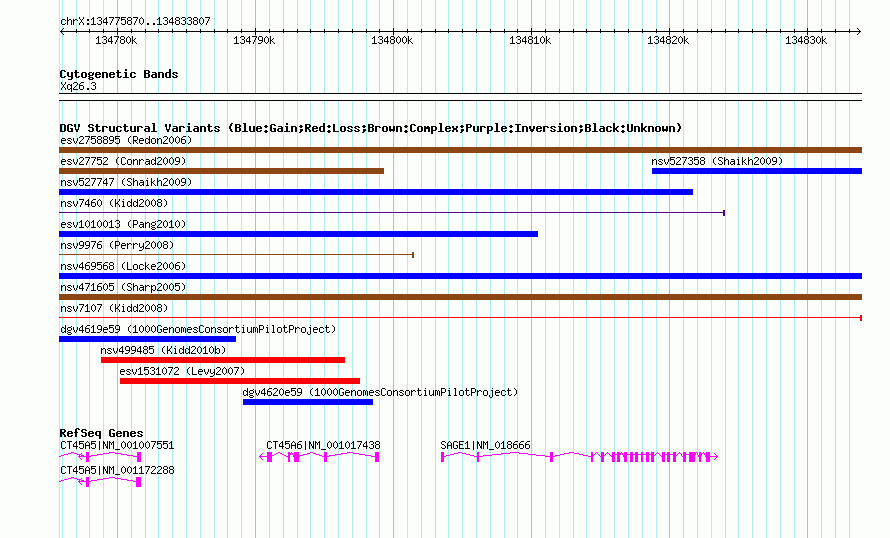Click label 'dgv4620e59 (1000GenomesConsortiumPilotProject)'

click(x=380, y=392)
